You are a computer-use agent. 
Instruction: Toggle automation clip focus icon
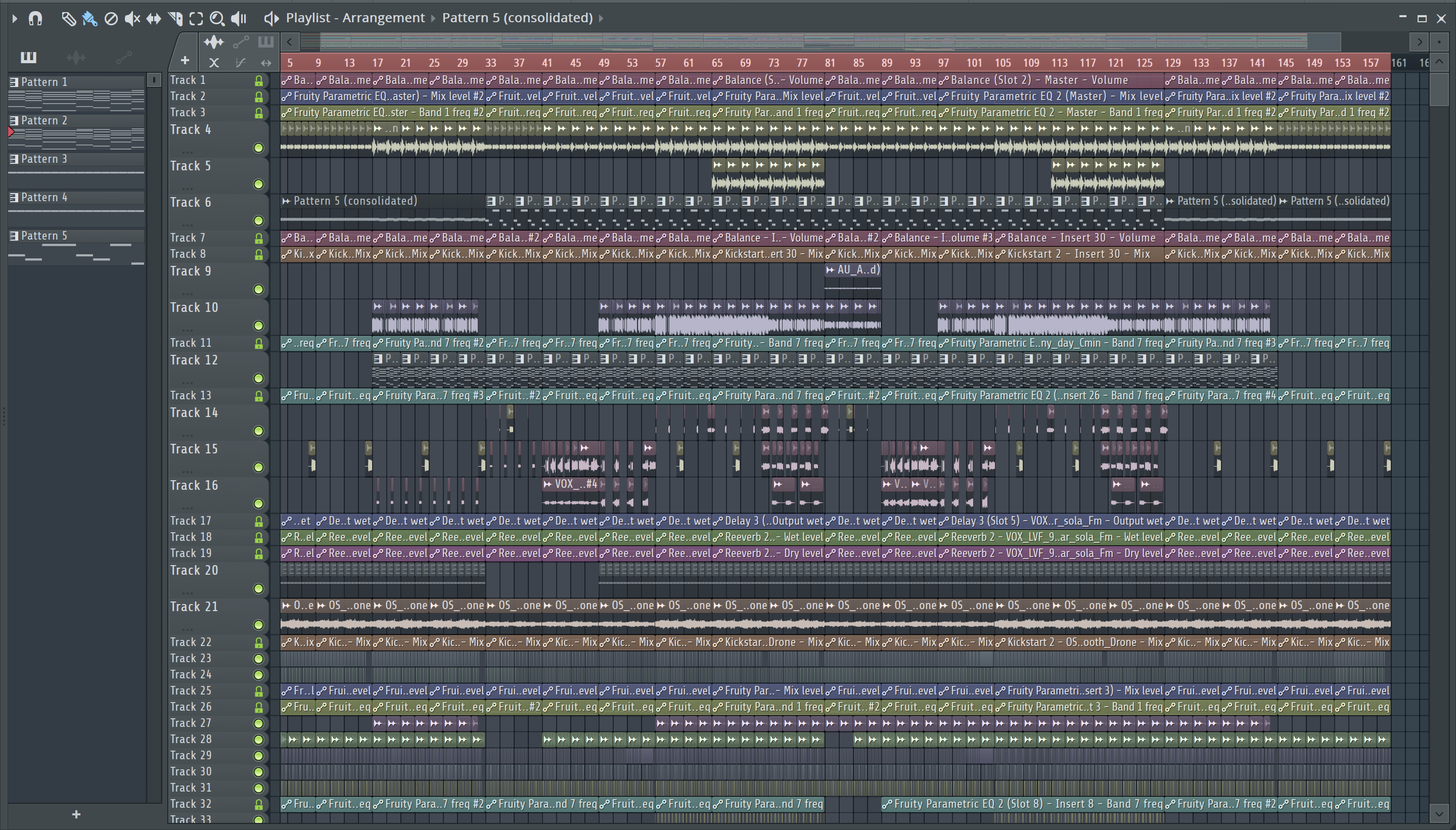(x=241, y=41)
